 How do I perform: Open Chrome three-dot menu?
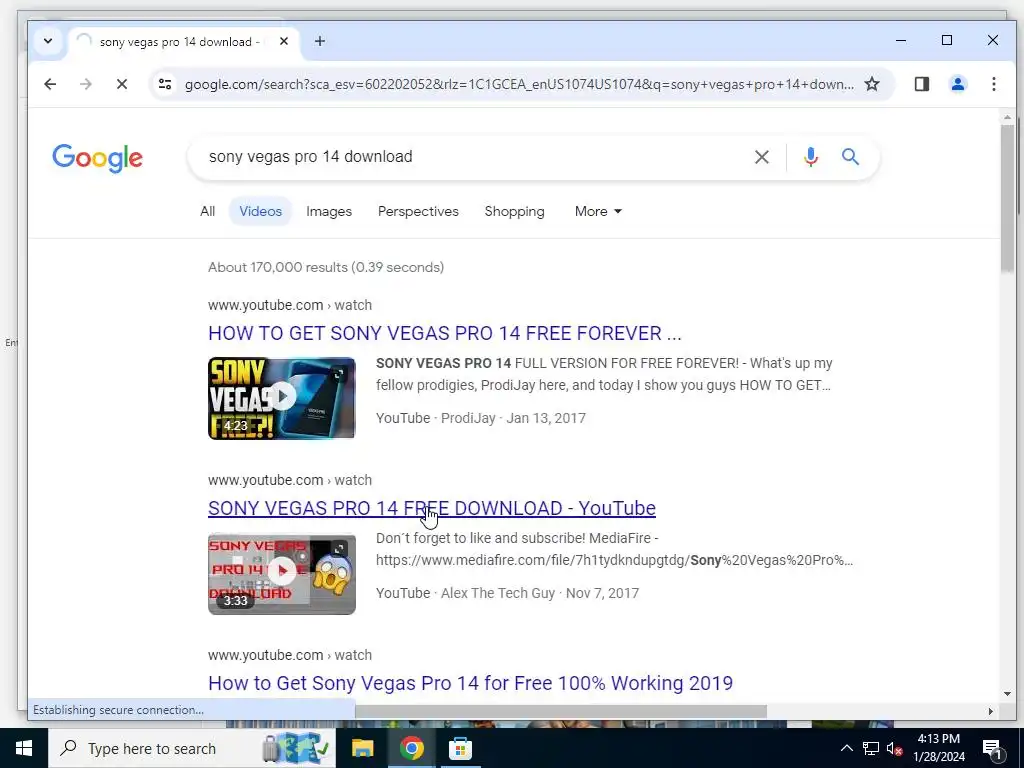(x=993, y=84)
